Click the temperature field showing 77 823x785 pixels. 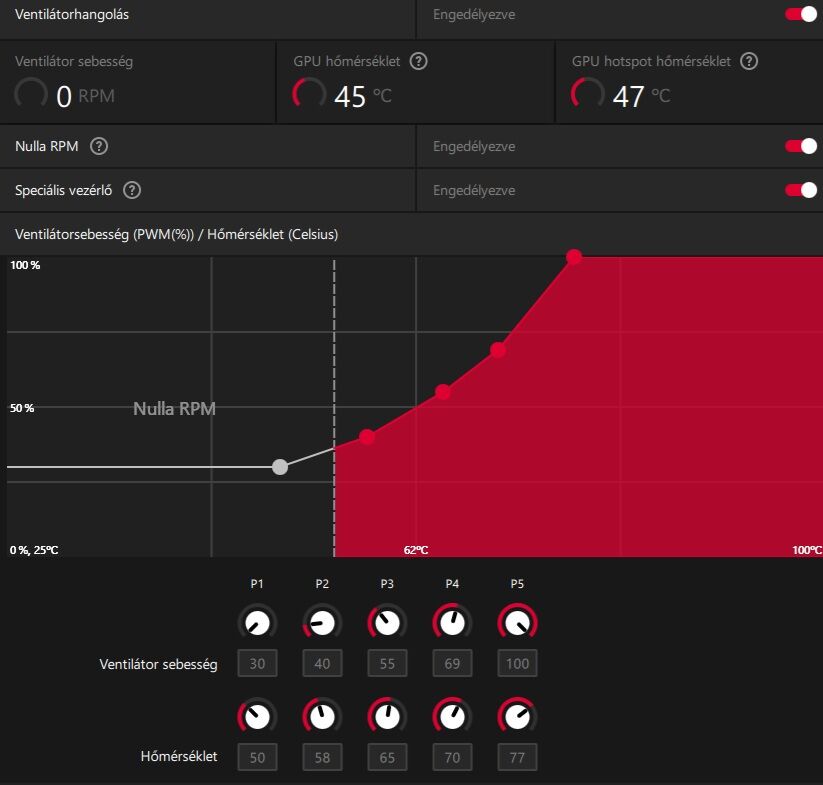(518, 757)
